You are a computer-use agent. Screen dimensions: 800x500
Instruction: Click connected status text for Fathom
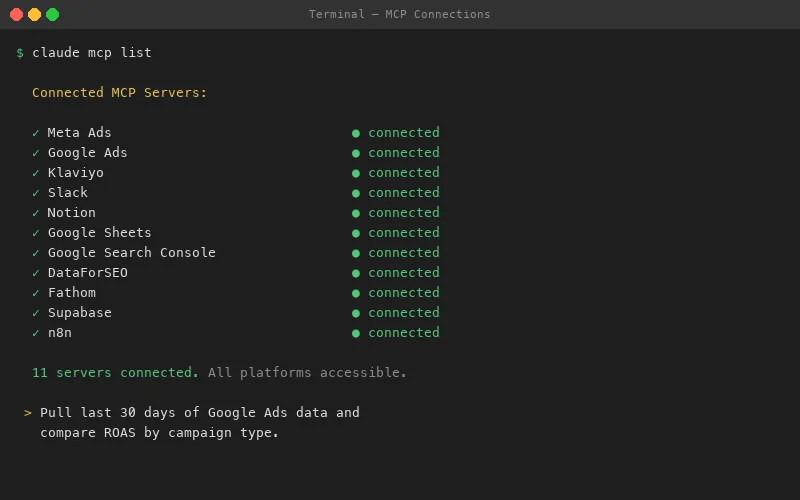click(404, 293)
